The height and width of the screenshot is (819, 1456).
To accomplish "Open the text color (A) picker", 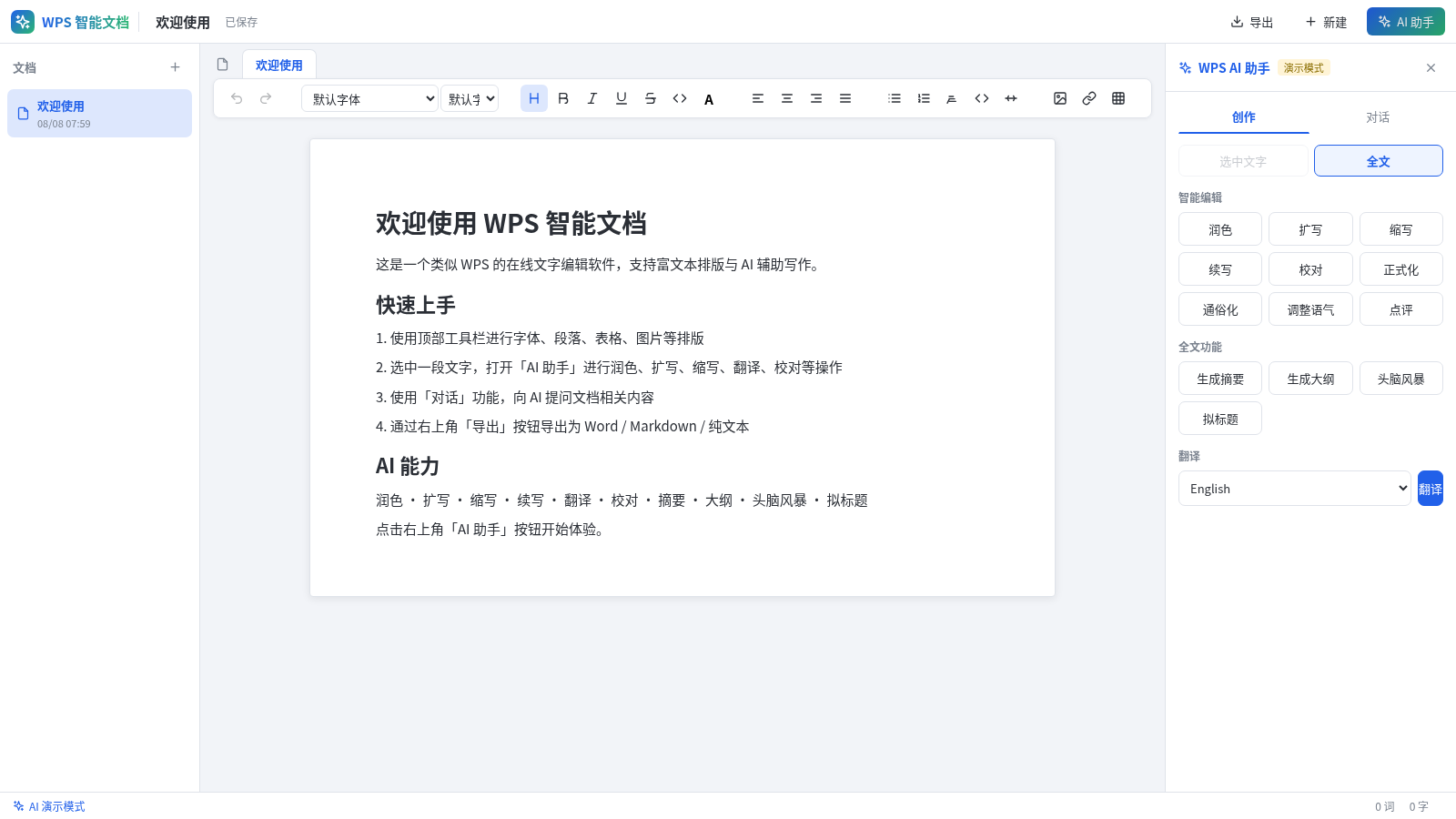I will point(709,99).
